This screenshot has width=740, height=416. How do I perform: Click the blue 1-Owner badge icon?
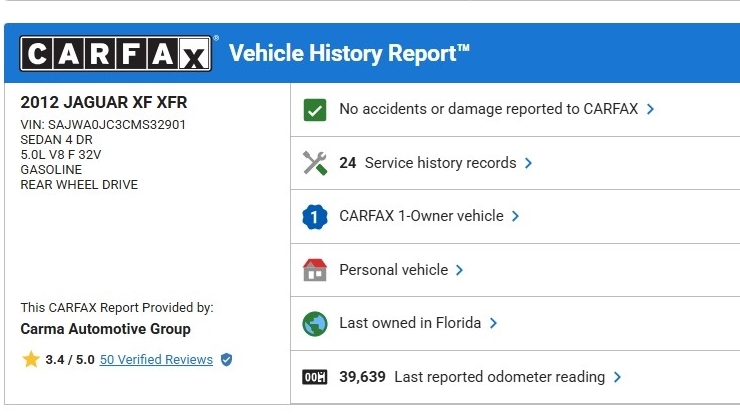coord(315,216)
